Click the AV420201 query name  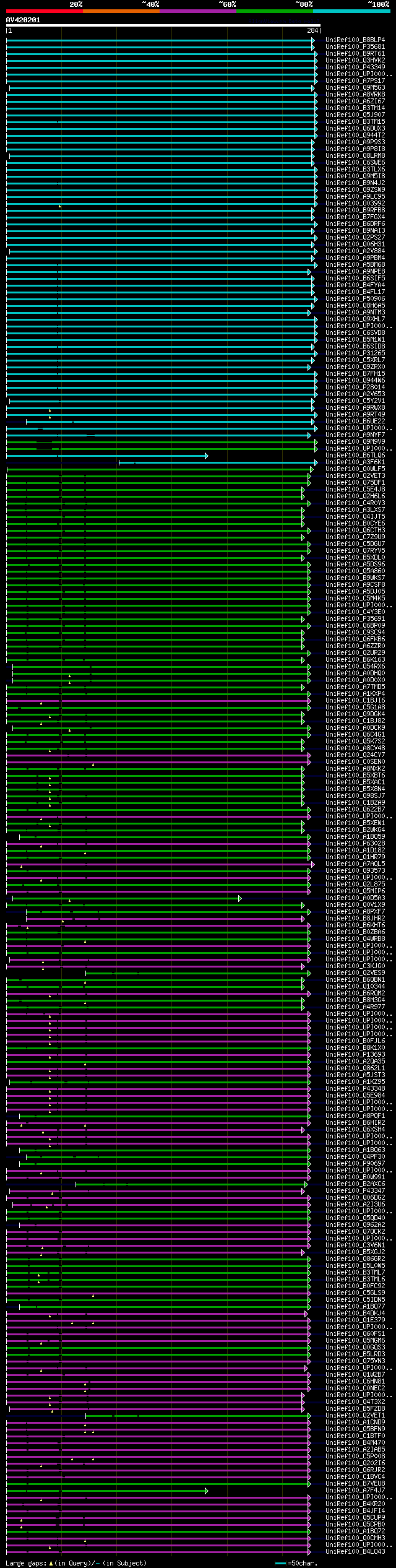[23, 20]
